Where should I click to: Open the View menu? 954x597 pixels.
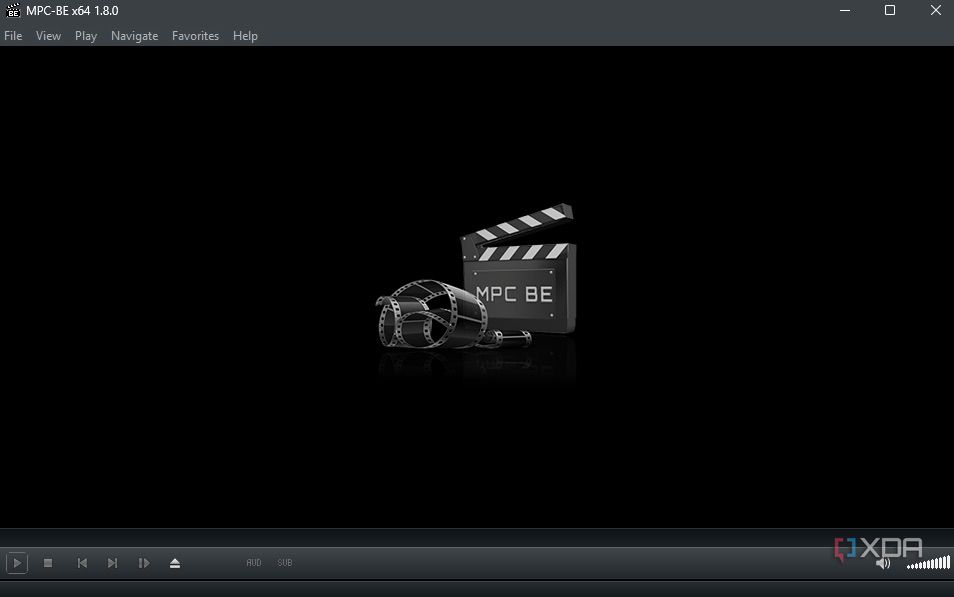[x=48, y=35]
